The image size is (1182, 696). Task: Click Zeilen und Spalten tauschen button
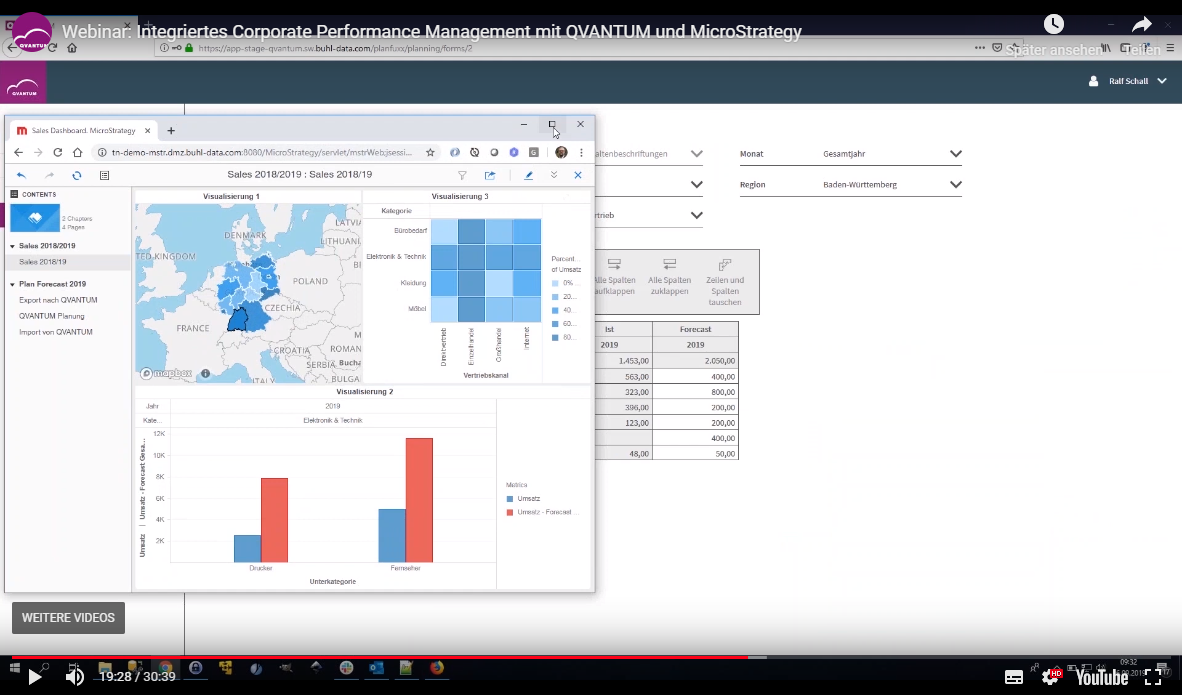tap(724, 282)
